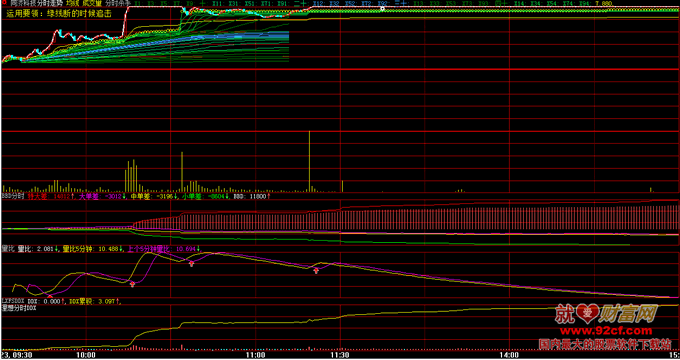Click the red triangle marker at 量比 curve bottom
Viewport: 680px width, 360px height.
50,296
